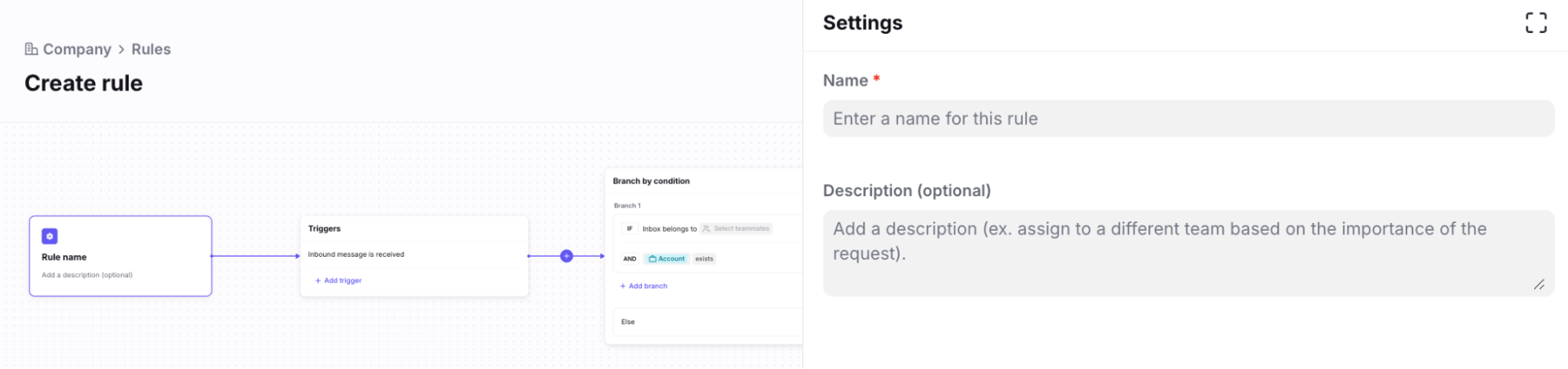
Task: Click the breadcrumb chevron separator after Company
Action: point(122,49)
